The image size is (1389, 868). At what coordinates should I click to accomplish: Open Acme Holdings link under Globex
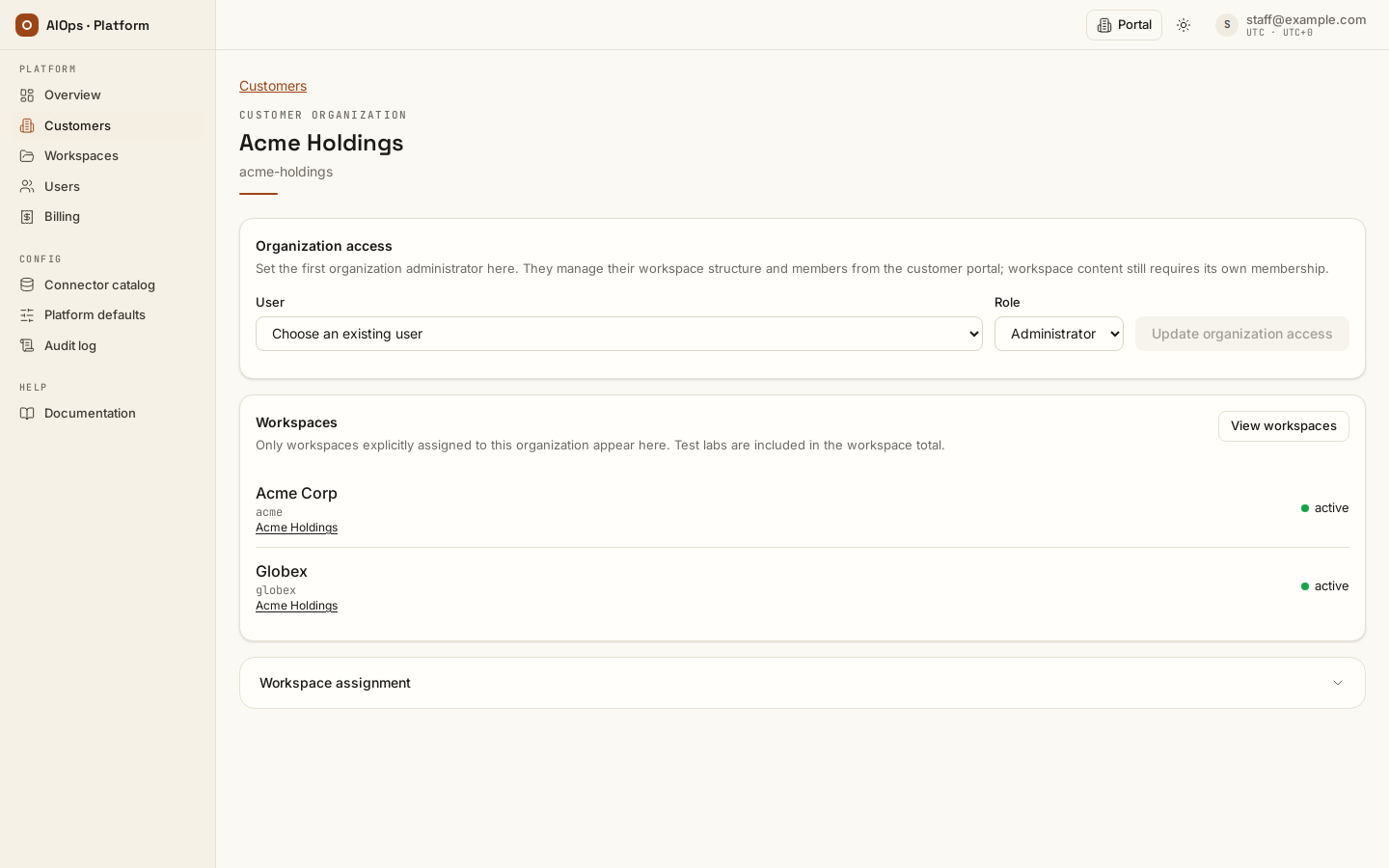pos(296,606)
